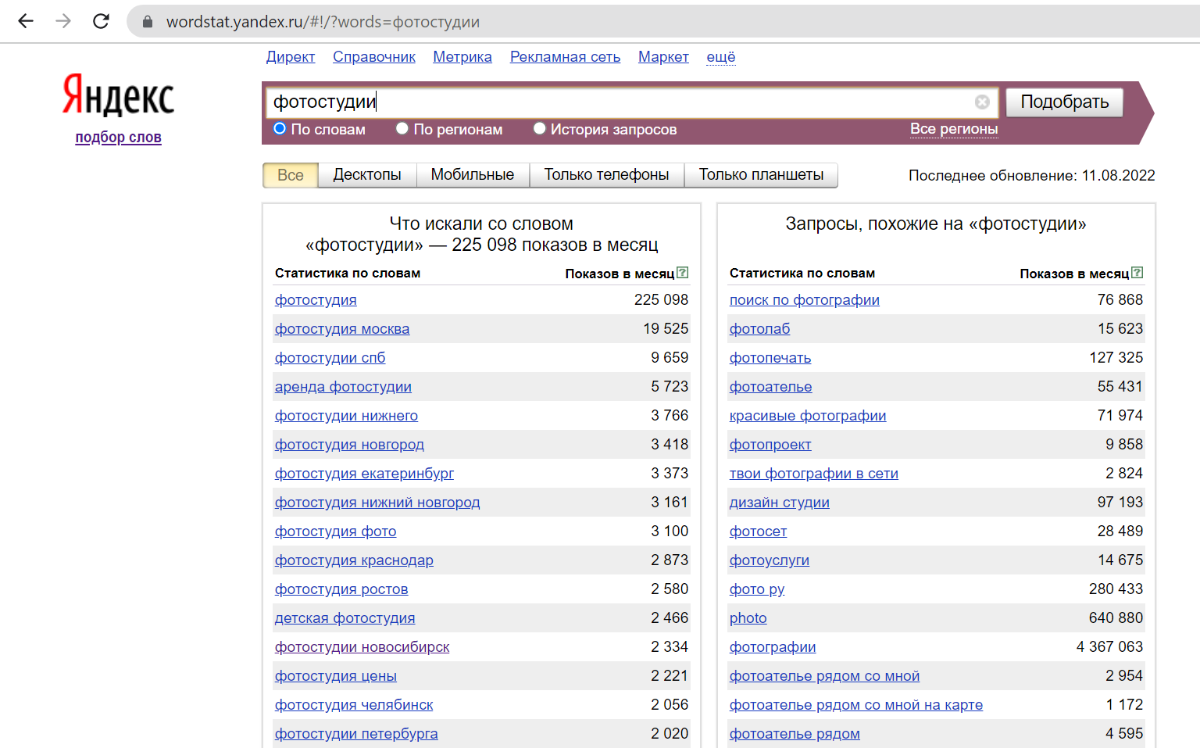Open the «фотостудия краснодар» keyword link
The width and height of the screenshot is (1200, 748).
click(355, 560)
